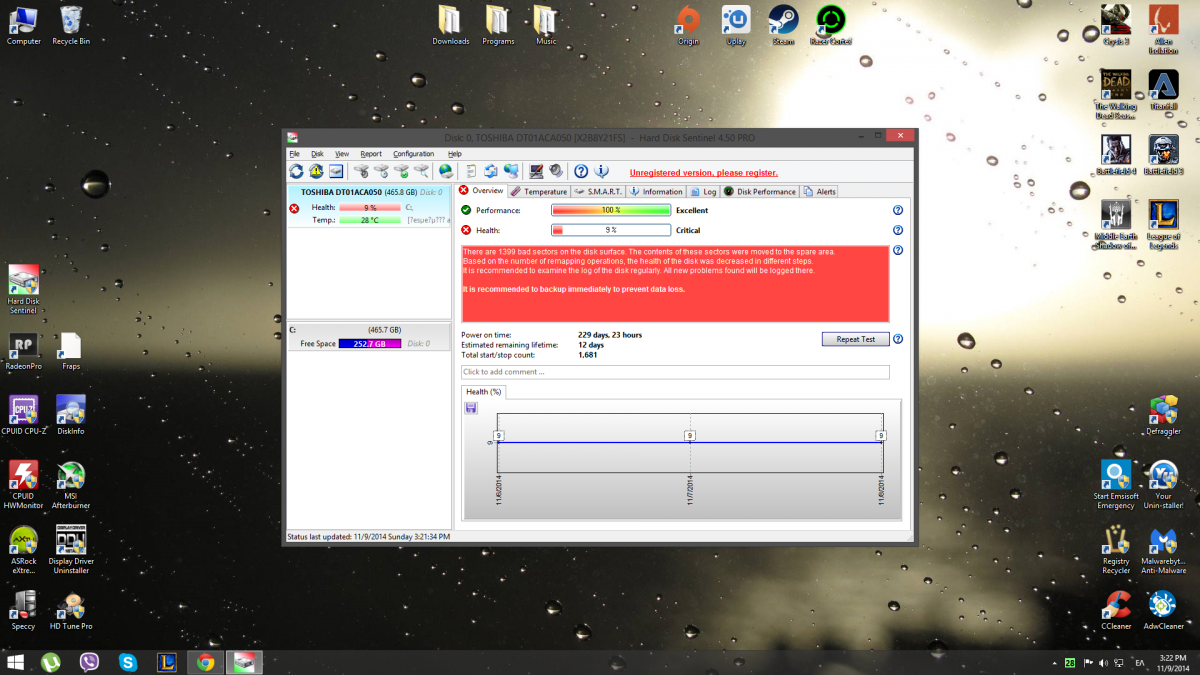Open Skype from the taskbar
Image resolution: width=1200 pixels, height=675 pixels.
pyautogui.click(x=127, y=662)
